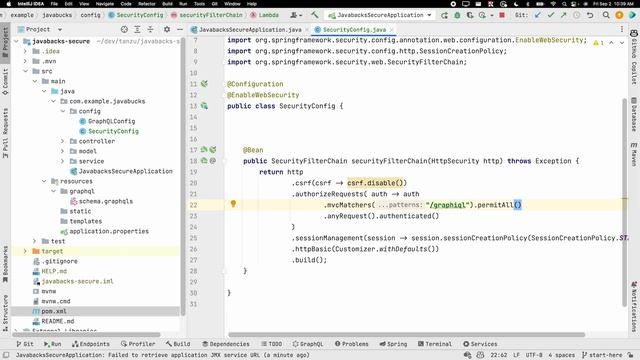Click the Build project hammer icon
Screen dimensions: 640x360
pos(314,15)
